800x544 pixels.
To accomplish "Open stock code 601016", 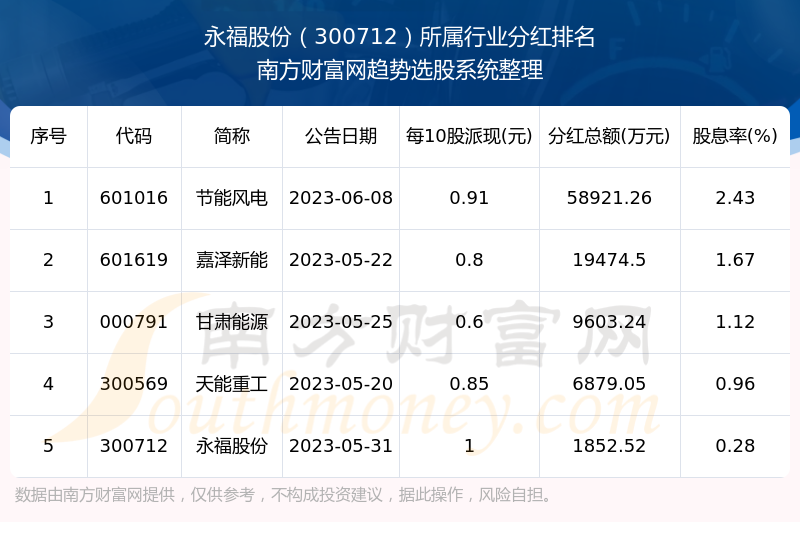I will (134, 198).
